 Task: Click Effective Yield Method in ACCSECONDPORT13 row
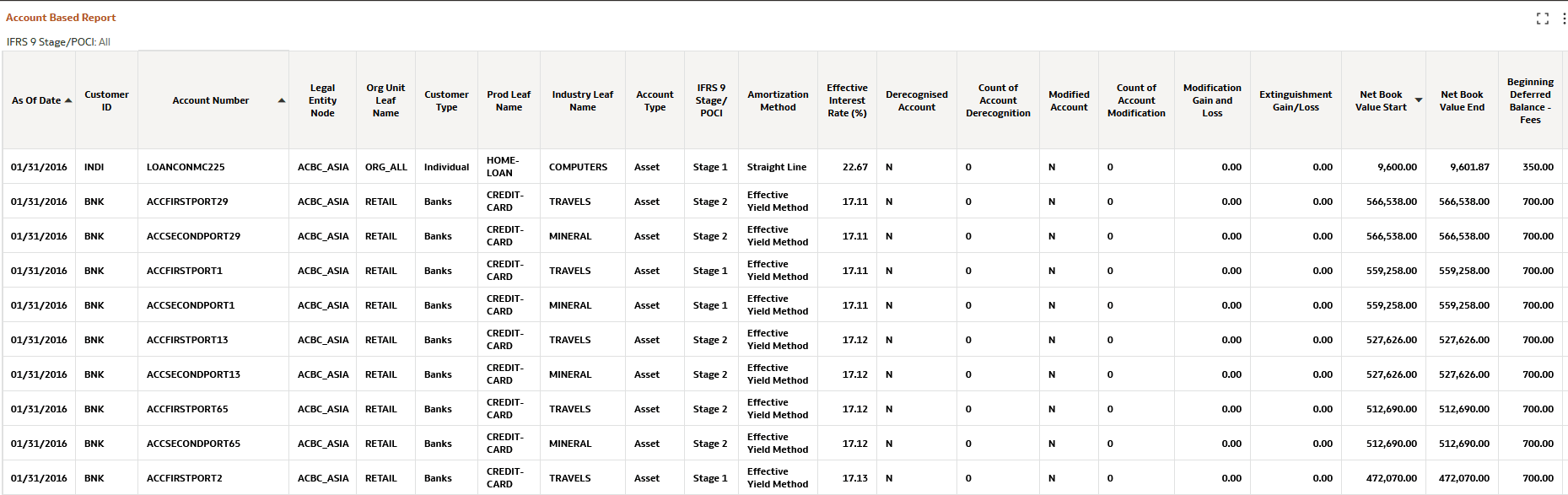point(777,374)
